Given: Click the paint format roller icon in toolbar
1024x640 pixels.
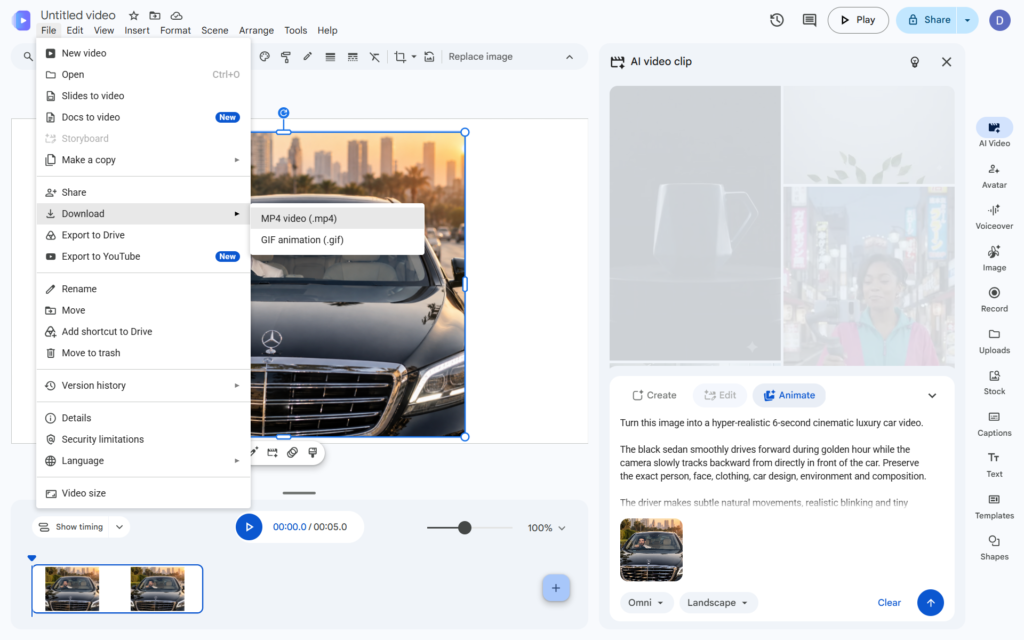Looking at the screenshot, I should [286, 57].
